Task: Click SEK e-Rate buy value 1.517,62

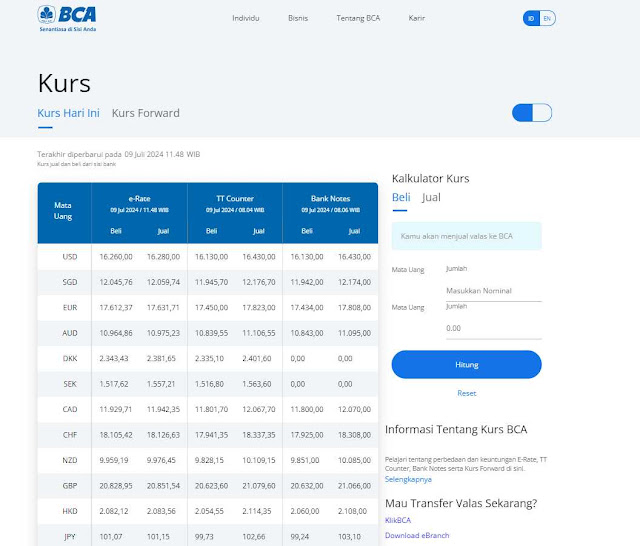Action: (114, 384)
